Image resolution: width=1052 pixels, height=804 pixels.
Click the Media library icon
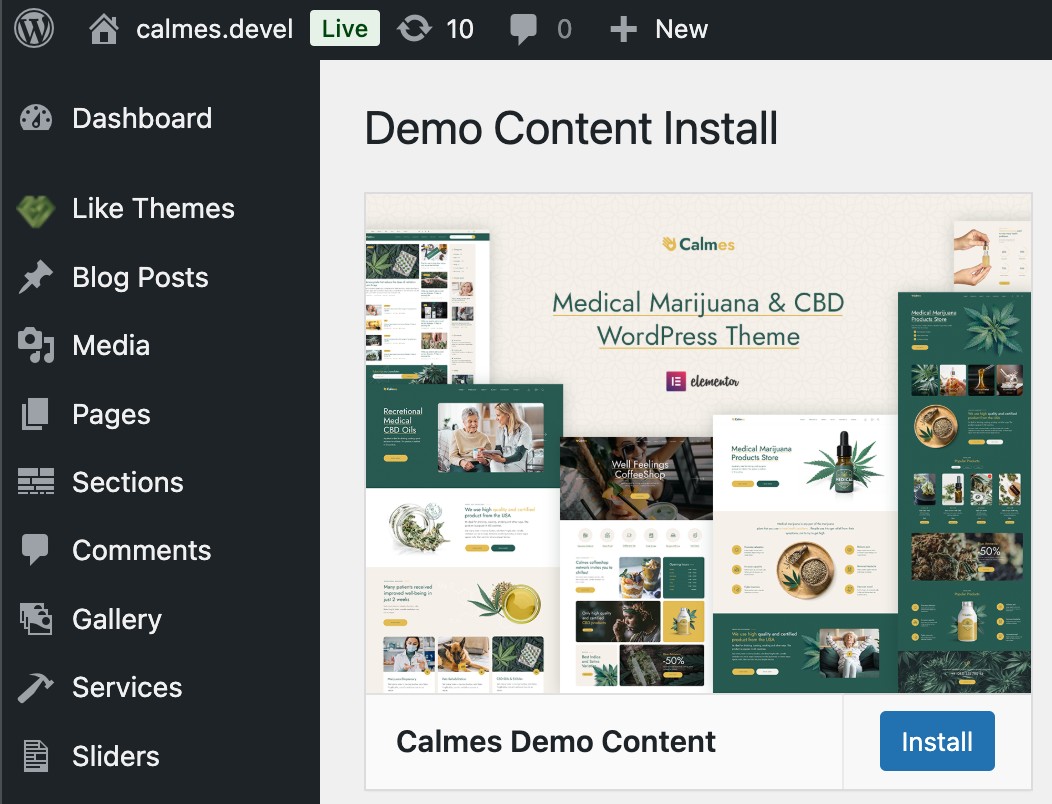click(x=36, y=346)
